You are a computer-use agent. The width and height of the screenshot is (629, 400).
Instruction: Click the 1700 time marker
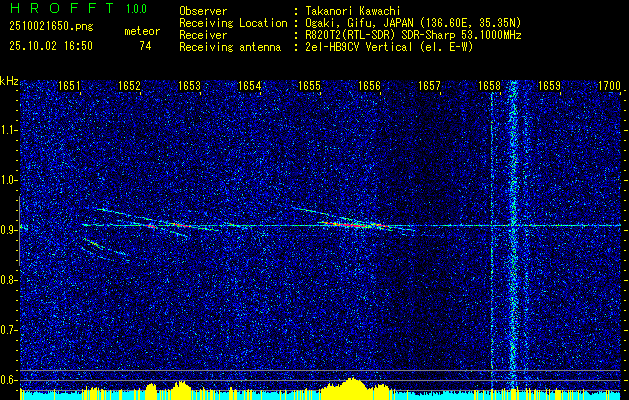609,86
